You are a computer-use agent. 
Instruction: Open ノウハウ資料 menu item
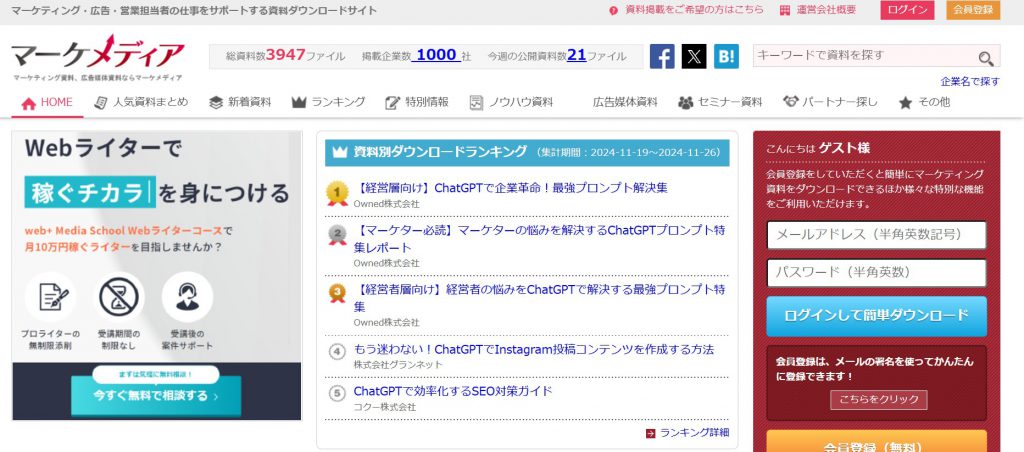click(511, 103)
